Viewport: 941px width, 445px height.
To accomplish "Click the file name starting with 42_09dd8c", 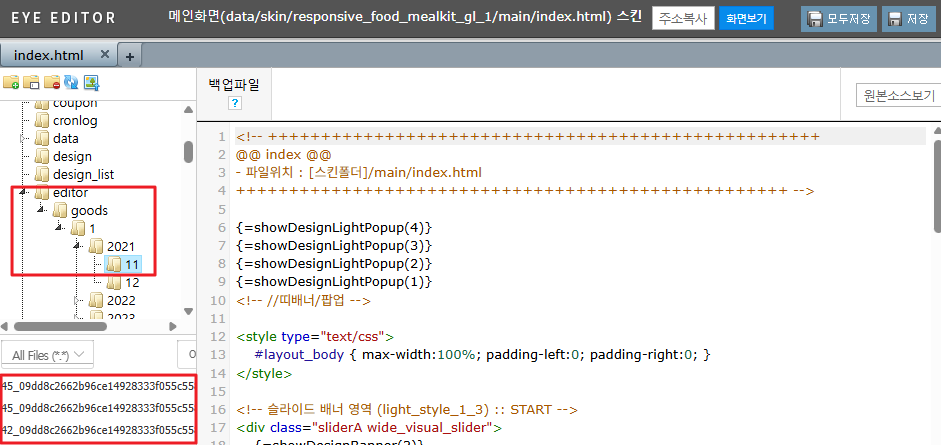I will [x=98, y=431].
